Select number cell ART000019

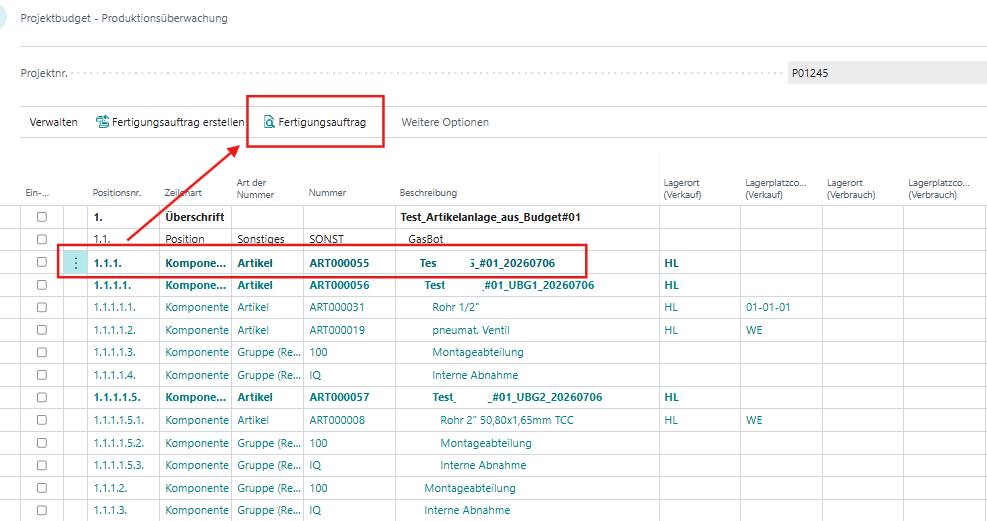pos(337,330)
